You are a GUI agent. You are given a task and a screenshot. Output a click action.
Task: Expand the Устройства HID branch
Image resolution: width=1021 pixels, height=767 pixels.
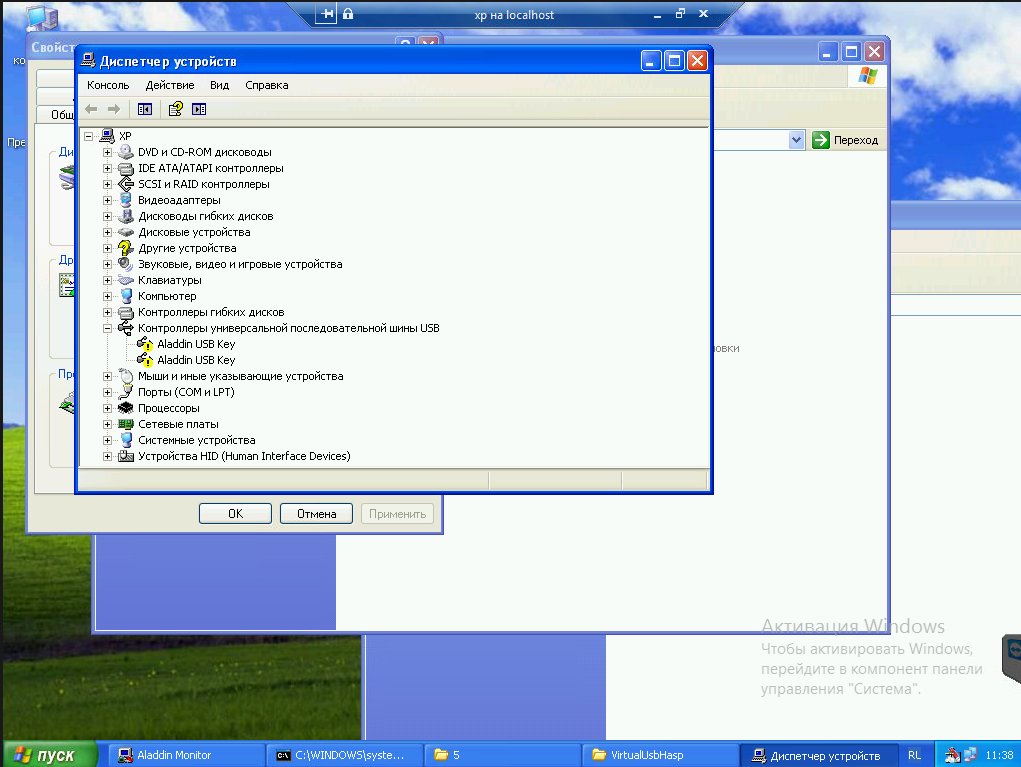click(107, 456)
